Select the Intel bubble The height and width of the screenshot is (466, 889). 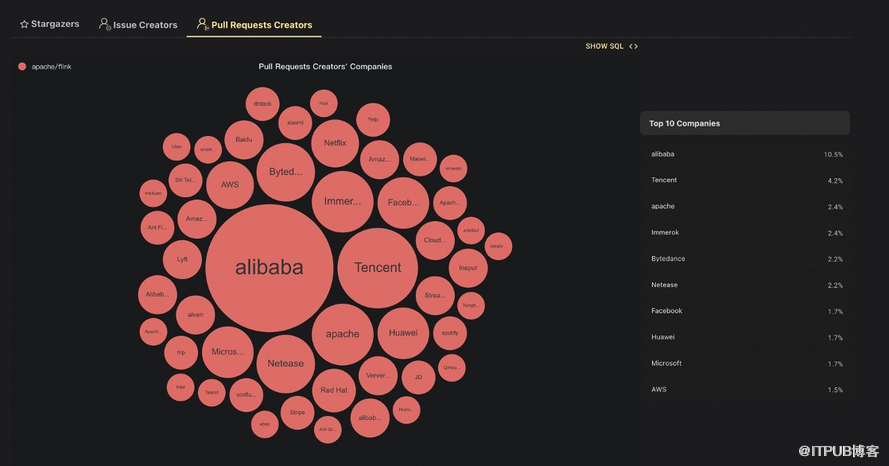[180, 387]
